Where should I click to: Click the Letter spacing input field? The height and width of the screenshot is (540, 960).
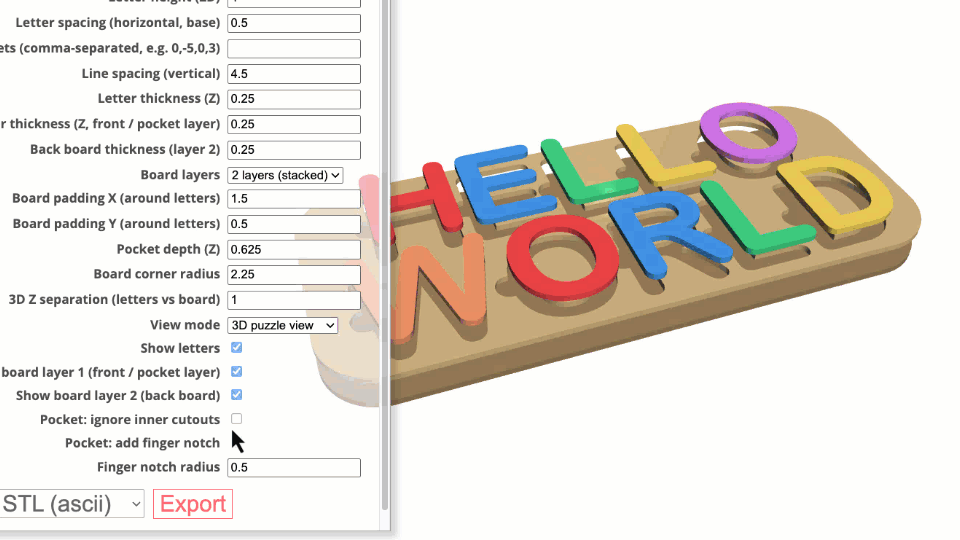294,23
